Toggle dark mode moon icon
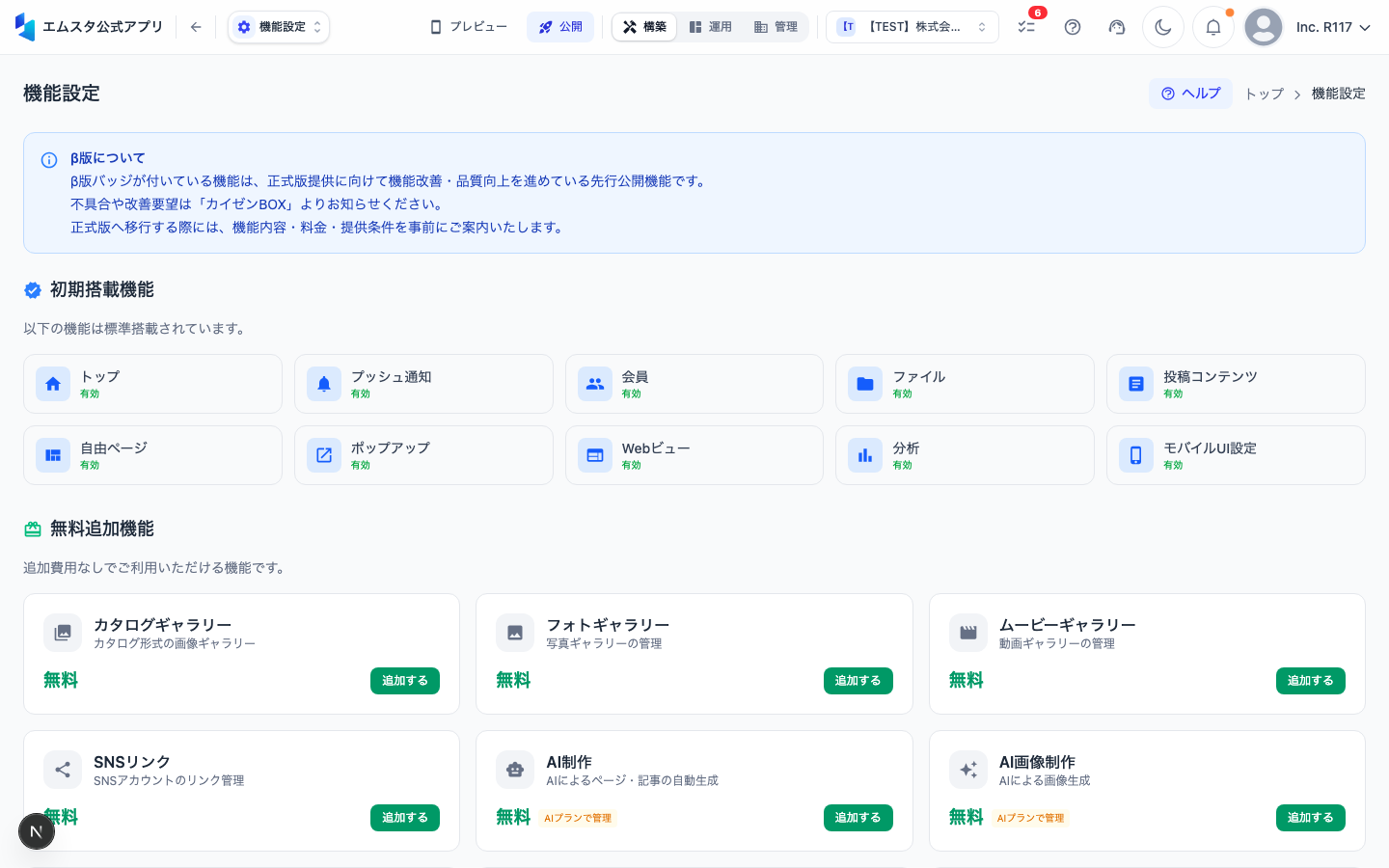1389x868 pixels. point(1163,27)
